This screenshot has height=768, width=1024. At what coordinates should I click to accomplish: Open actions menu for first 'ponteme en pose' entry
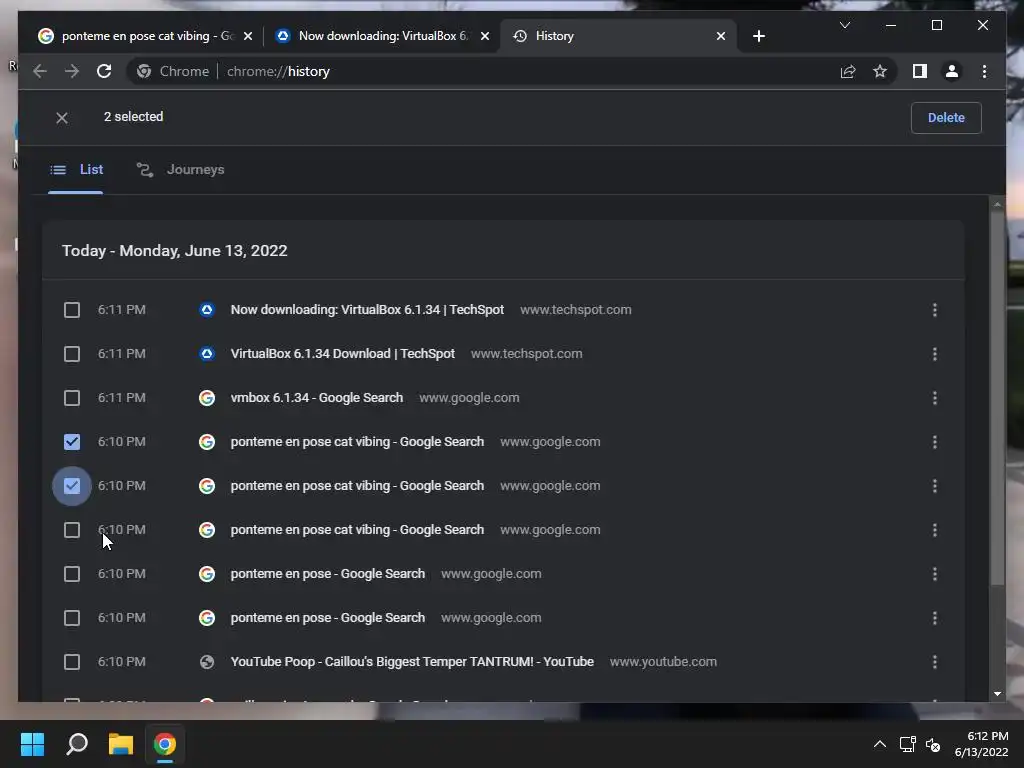(x=935, y=574)
